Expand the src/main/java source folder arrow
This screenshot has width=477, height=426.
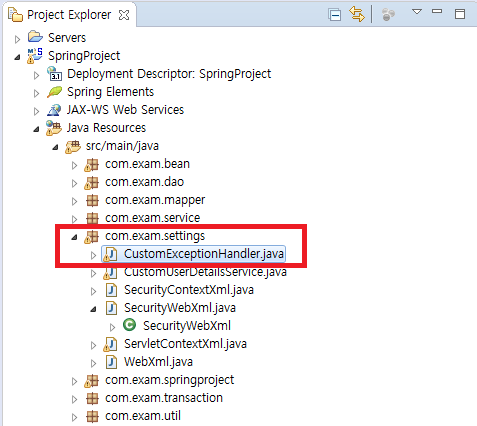pos(55,147)
